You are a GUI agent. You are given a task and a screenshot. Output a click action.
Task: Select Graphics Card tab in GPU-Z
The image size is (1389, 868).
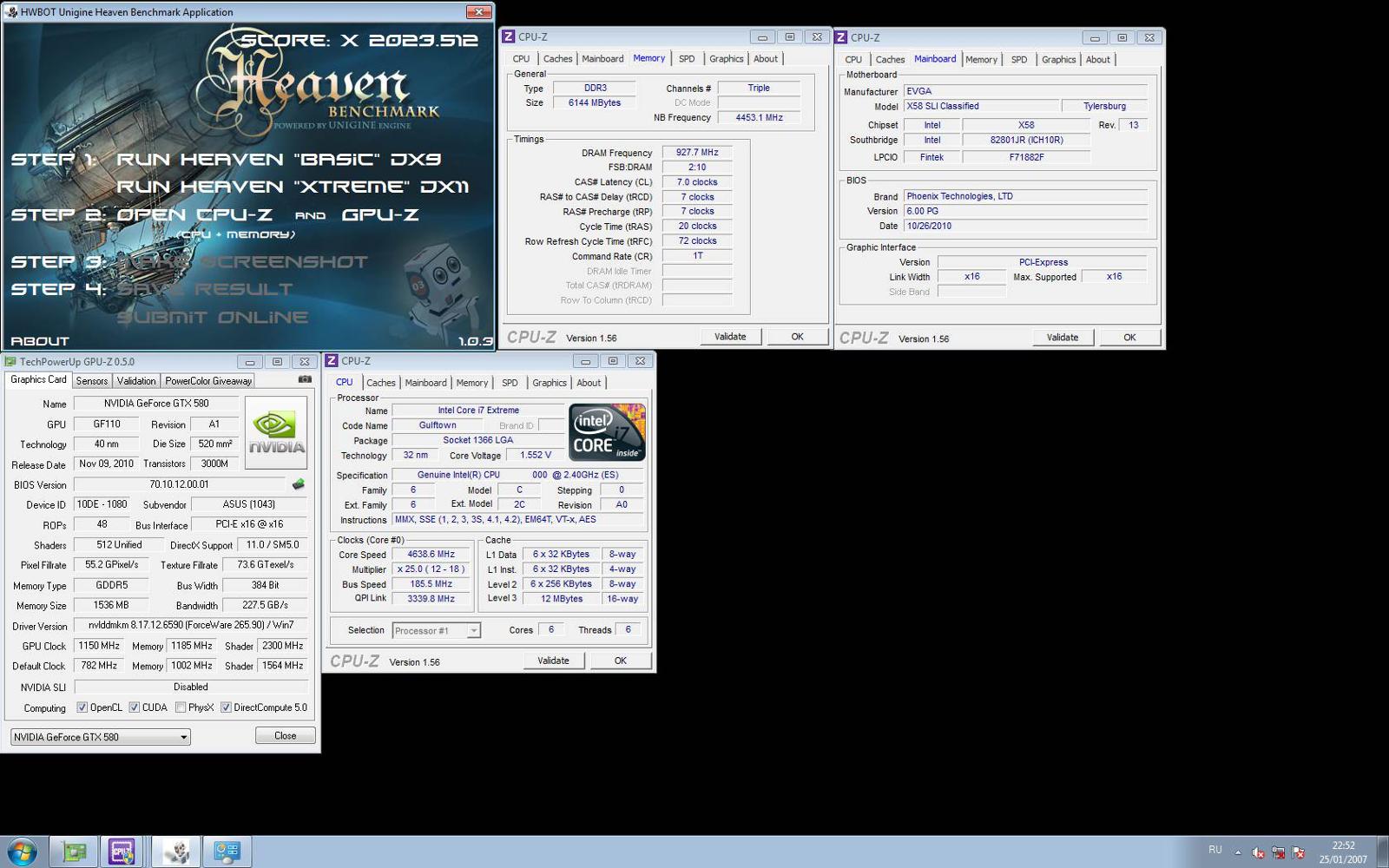point(38,379)
